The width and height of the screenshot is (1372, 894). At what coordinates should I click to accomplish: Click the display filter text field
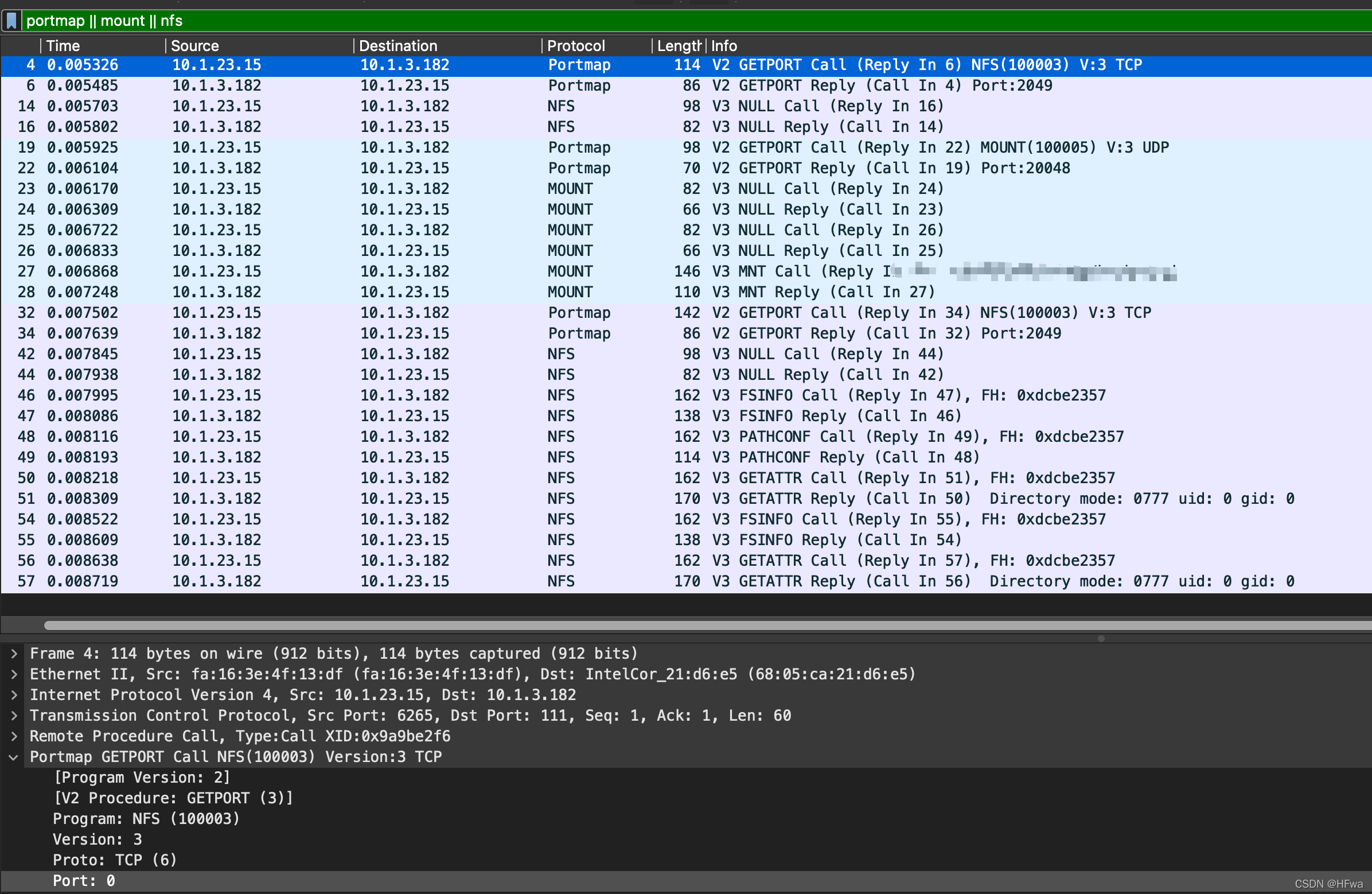coord(576,21)
